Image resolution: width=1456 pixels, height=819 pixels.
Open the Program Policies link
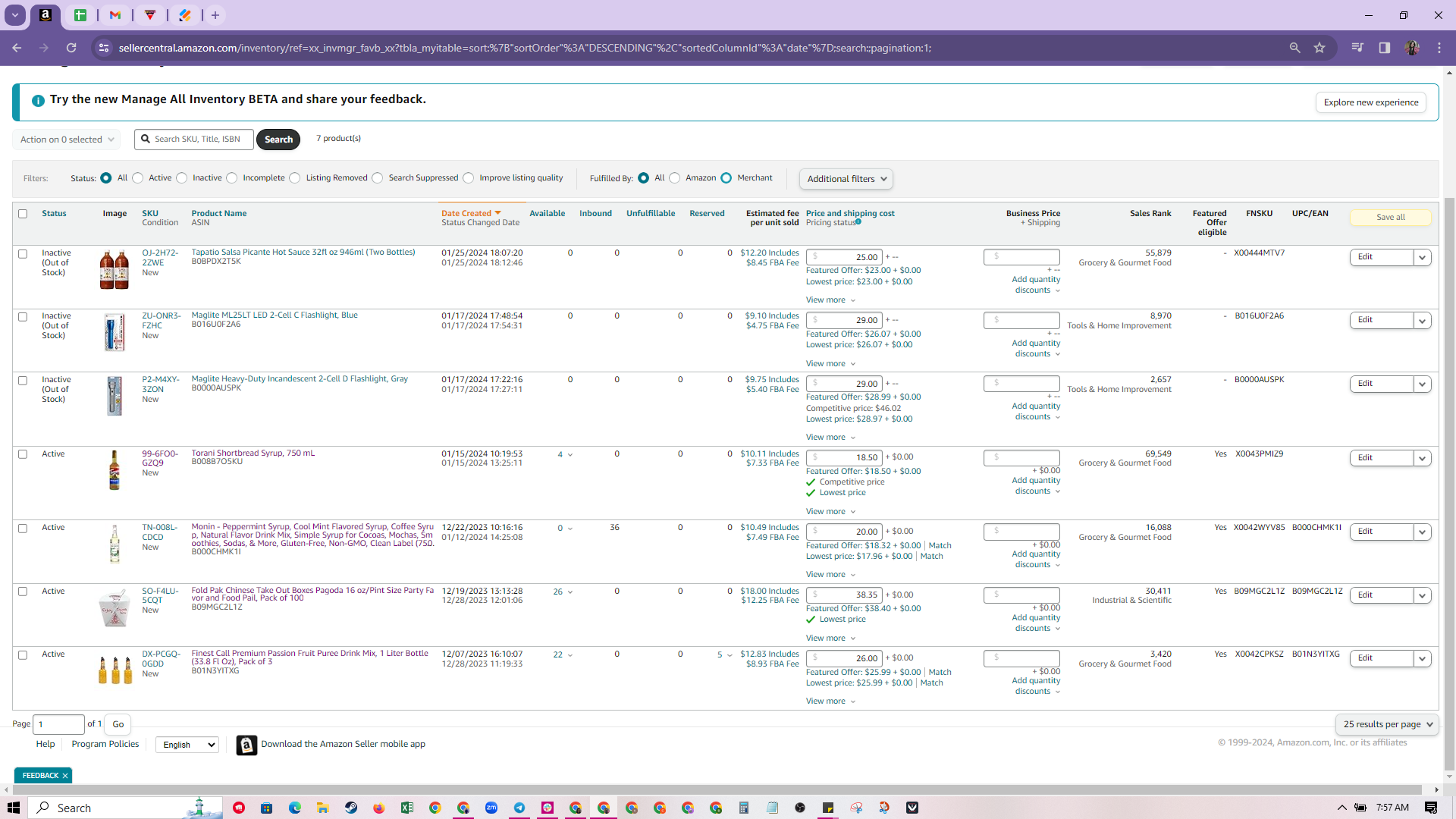105,745
